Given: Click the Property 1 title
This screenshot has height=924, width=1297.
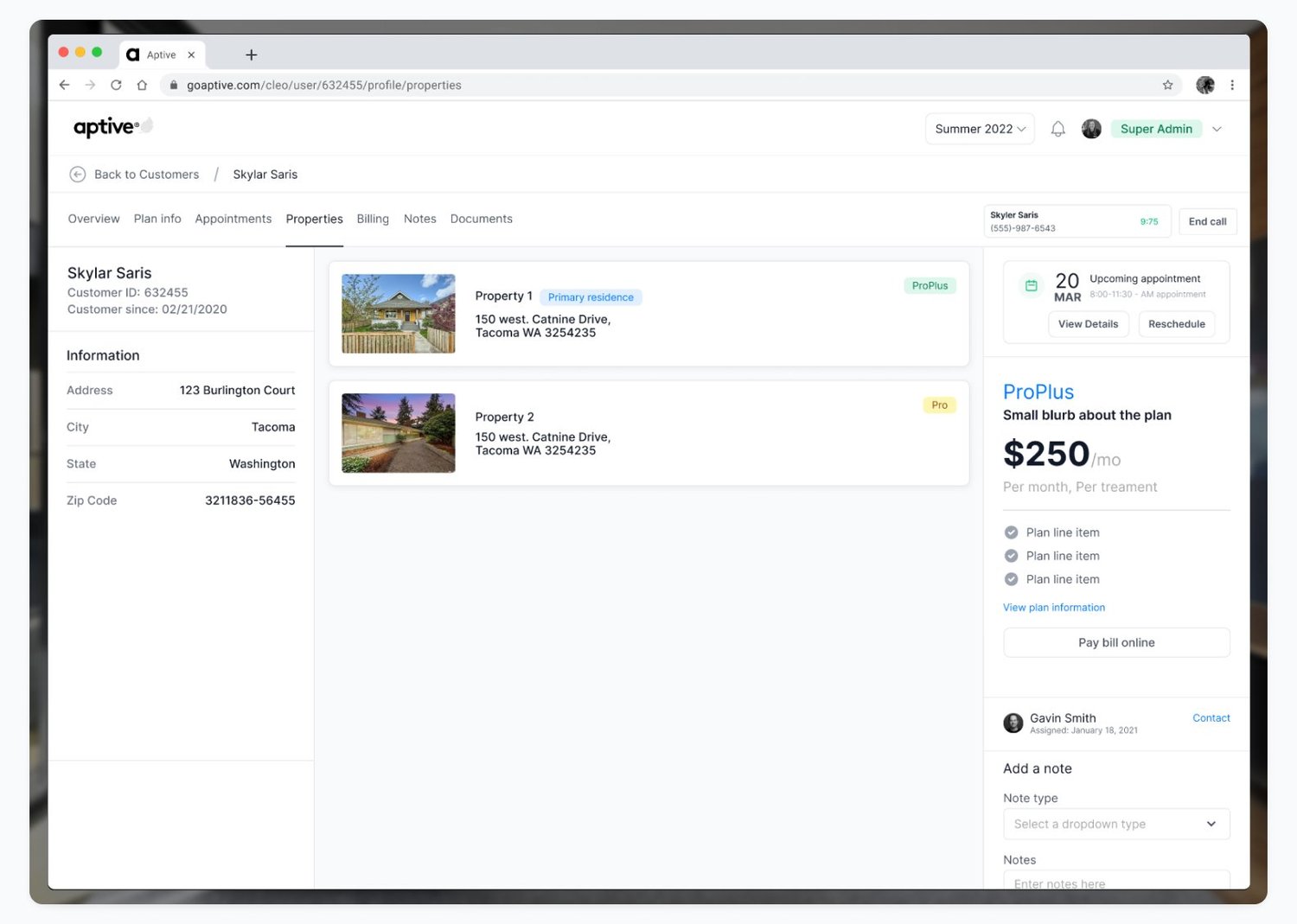Looking at the screenshot, I should click(503, 296).
